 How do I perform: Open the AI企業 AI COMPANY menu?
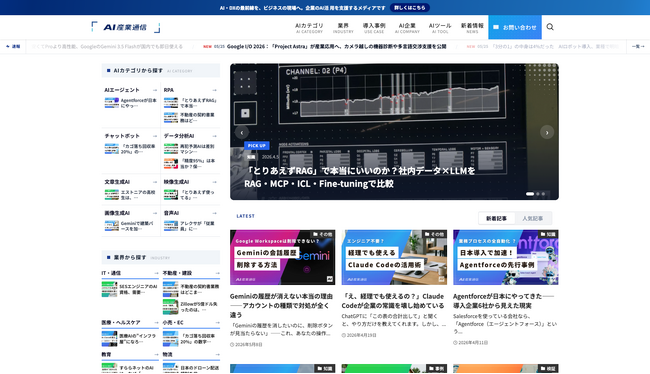[407, 28]
